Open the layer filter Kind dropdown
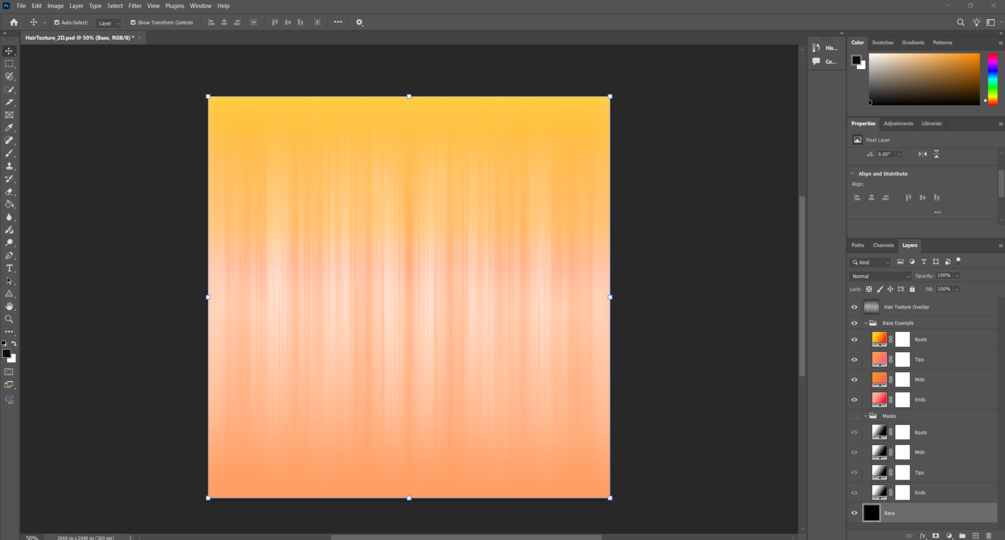Screen dimensions: 1005x540 click(870, 262)
